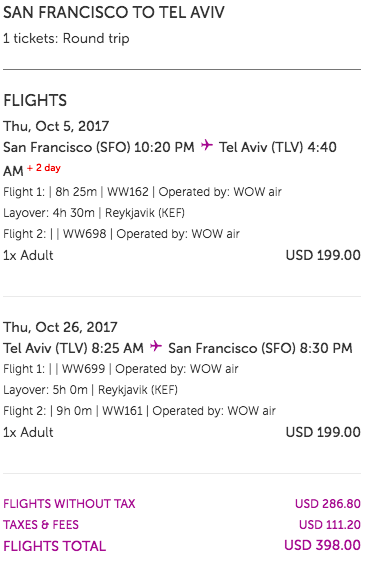
Task: Click the Taxes & Fees label
Action: click(41, 525)
